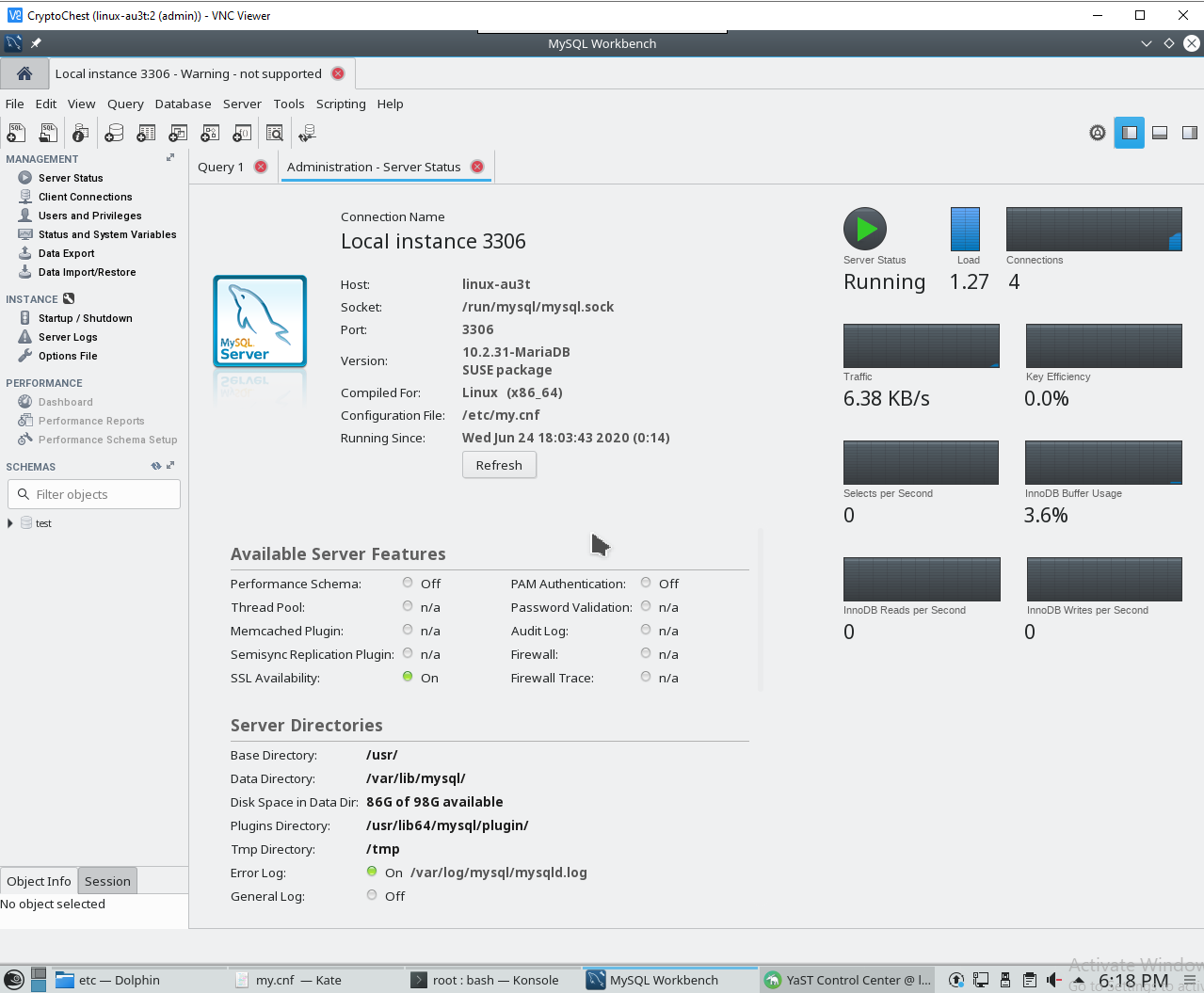The width and height of the screenshot is (1204, 993).
Task: Open the Edit menu
Action: click(x=46, y=104)
